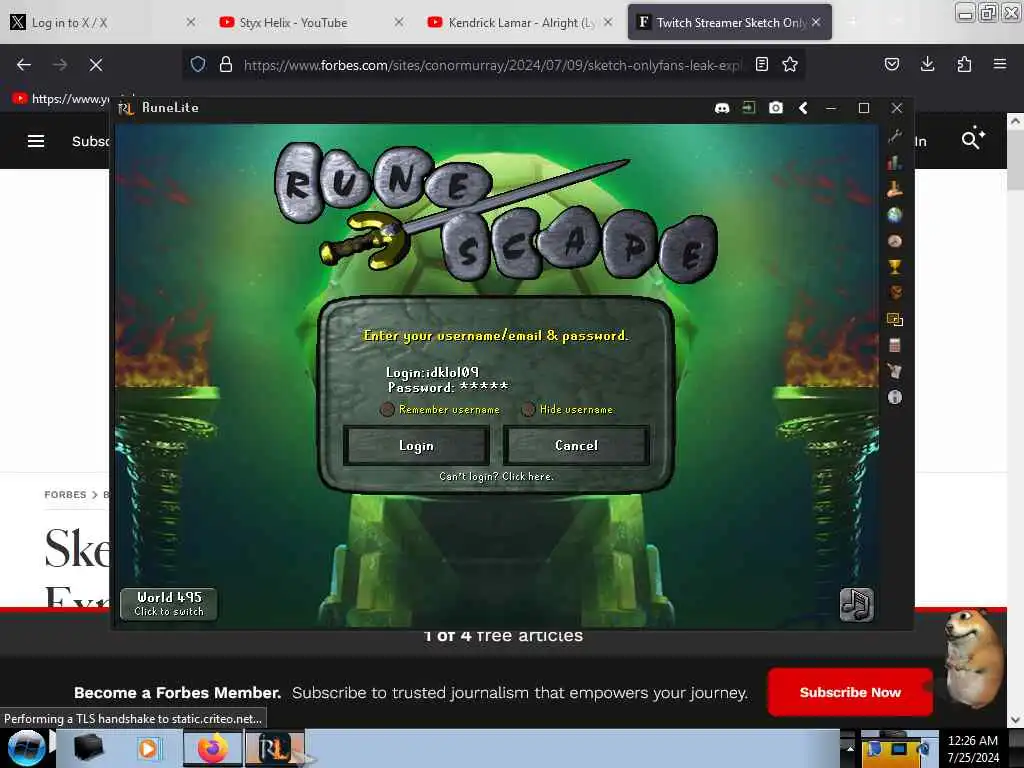Open Discord link in RuneLite title bar
This screenshot has height=768, width=1024.
click(722, 108)
